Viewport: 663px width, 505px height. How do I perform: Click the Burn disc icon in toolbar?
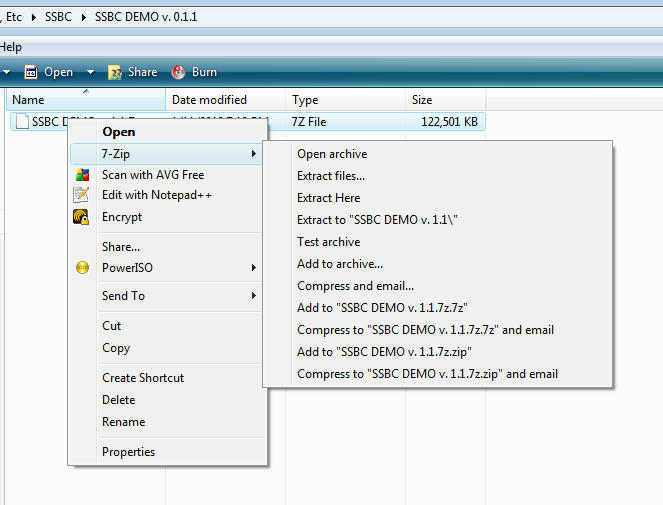click(x=178, y=72)
